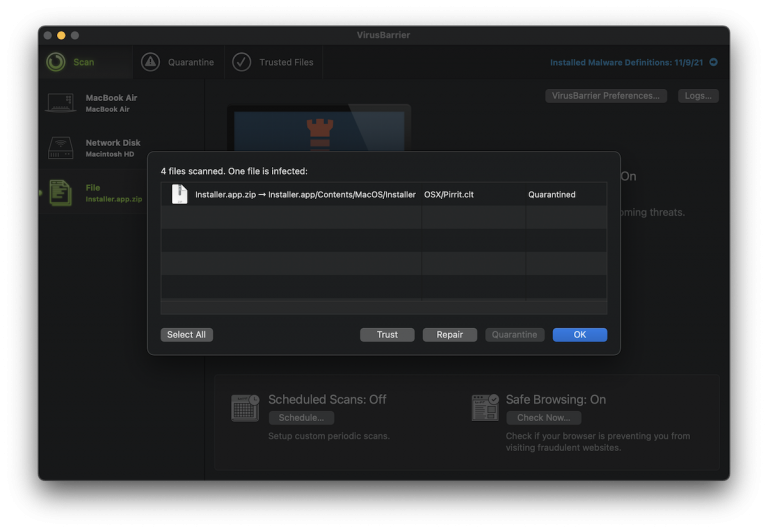
Task: Open the Logs window
Action: point(698,96)
